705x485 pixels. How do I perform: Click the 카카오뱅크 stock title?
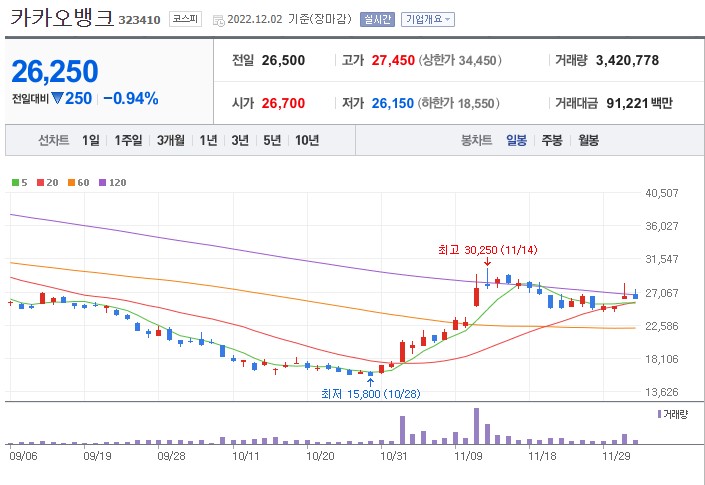(62, 18)
